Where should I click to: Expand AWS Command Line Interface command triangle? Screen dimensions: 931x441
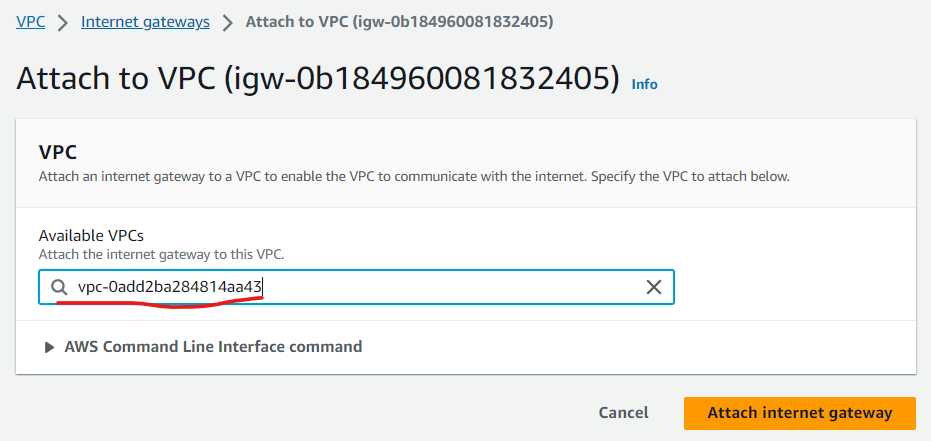(x=50, y=347)
